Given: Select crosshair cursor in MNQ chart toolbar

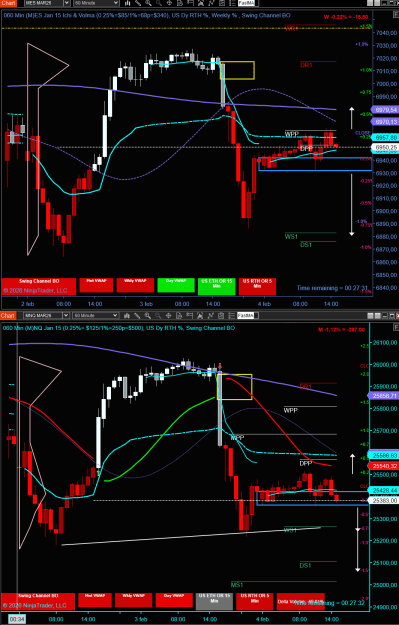Looking at the screenshot, I should [169, 316].
